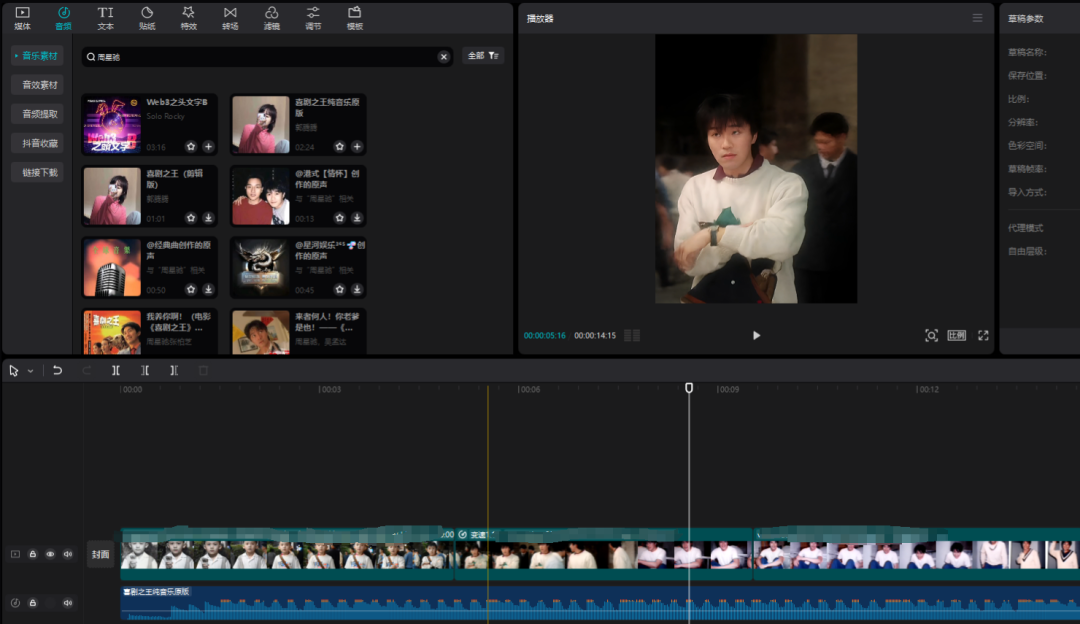
Task: Undo the last action
Action: [57, 371]
